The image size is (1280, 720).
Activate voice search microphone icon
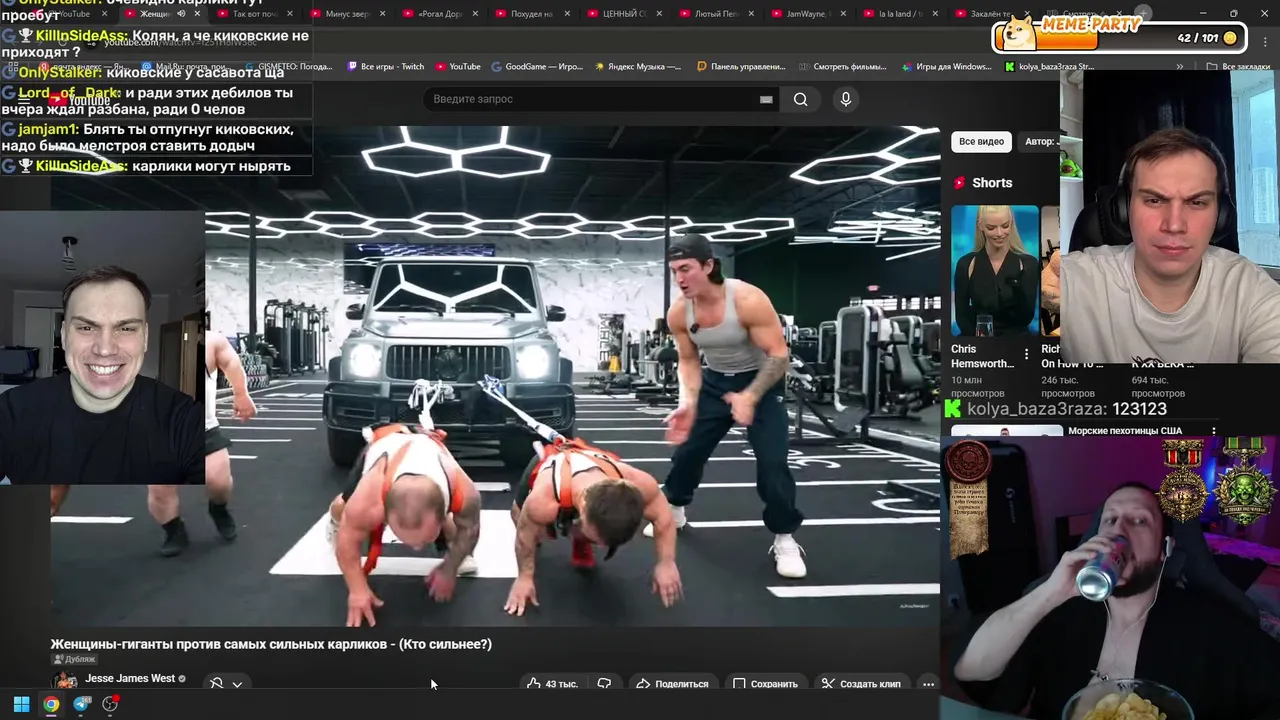(x=845, y=99)
